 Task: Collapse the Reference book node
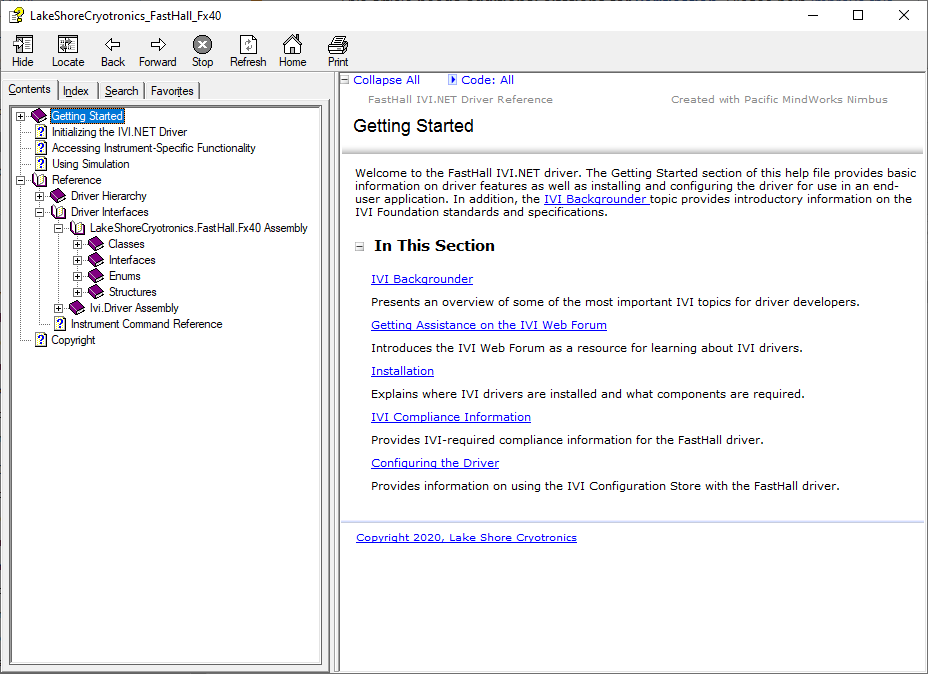coord(20,179)
